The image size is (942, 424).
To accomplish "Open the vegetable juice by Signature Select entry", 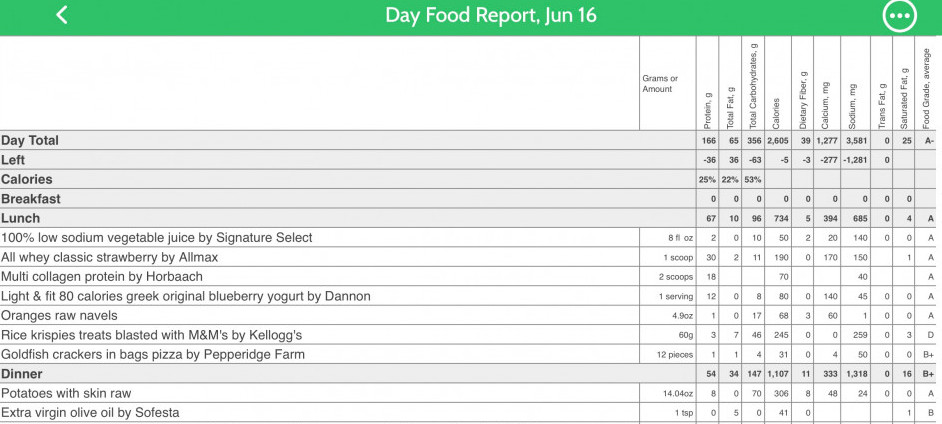I will [471, 238].
